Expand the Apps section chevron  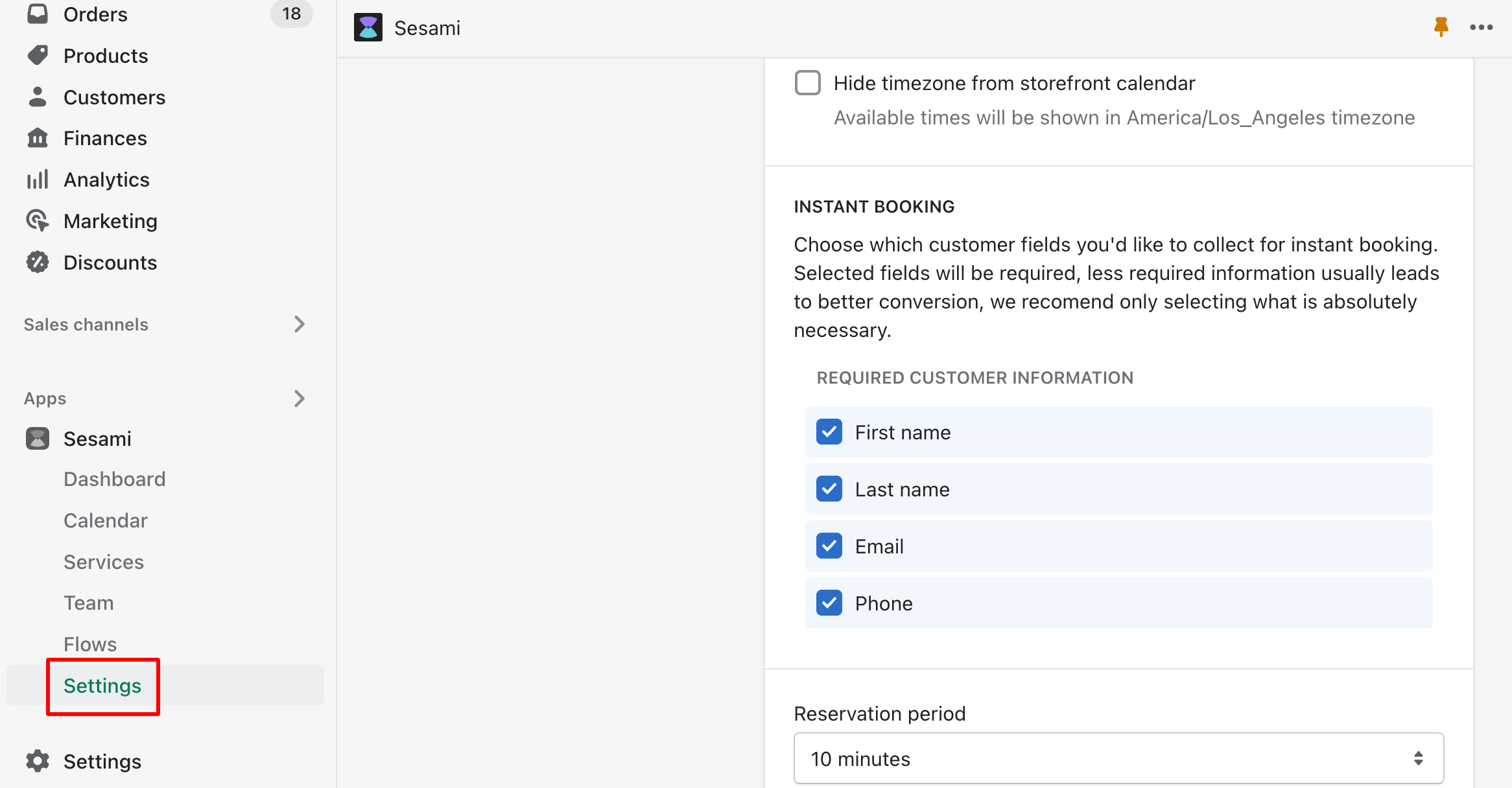tap(299, 399)
